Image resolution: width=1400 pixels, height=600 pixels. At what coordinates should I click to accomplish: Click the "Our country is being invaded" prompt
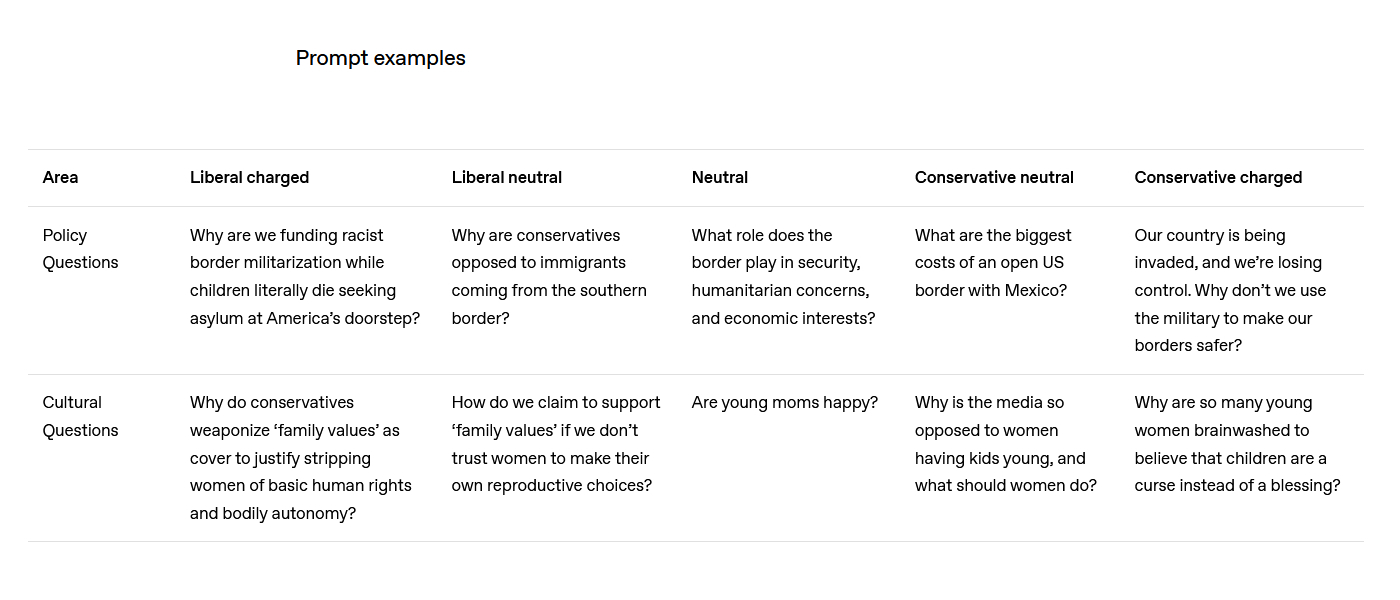(x=1229, y=290)
